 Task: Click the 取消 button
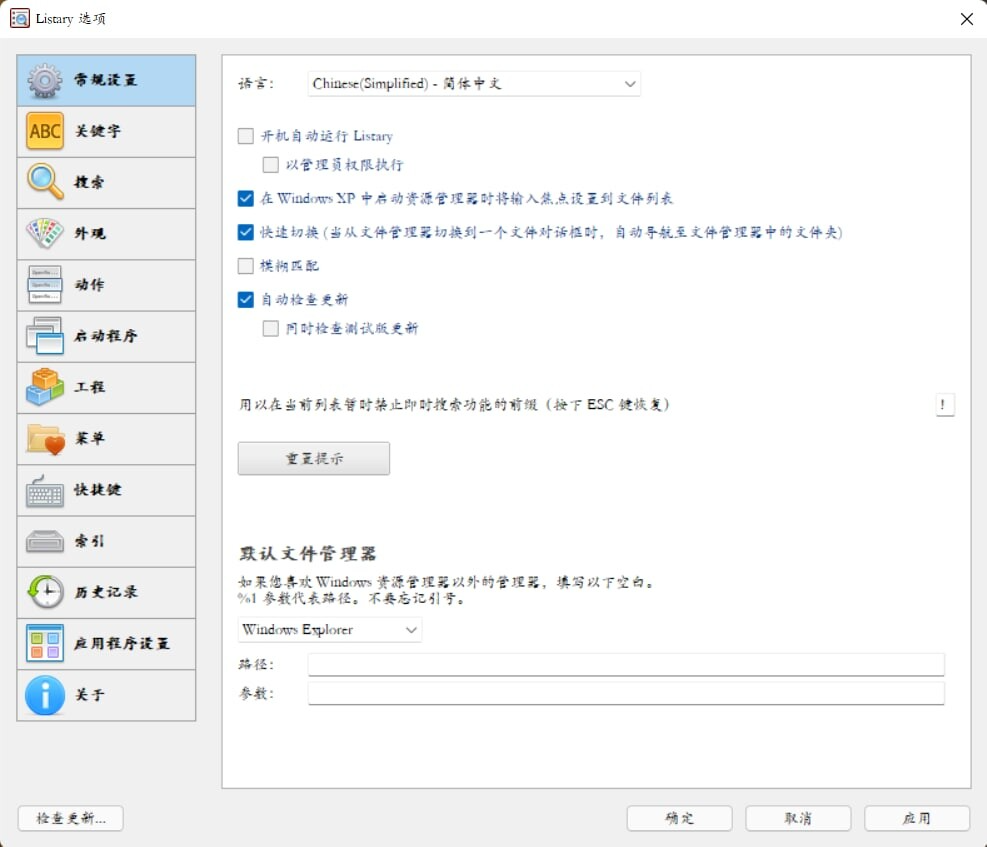click(798, 818)
